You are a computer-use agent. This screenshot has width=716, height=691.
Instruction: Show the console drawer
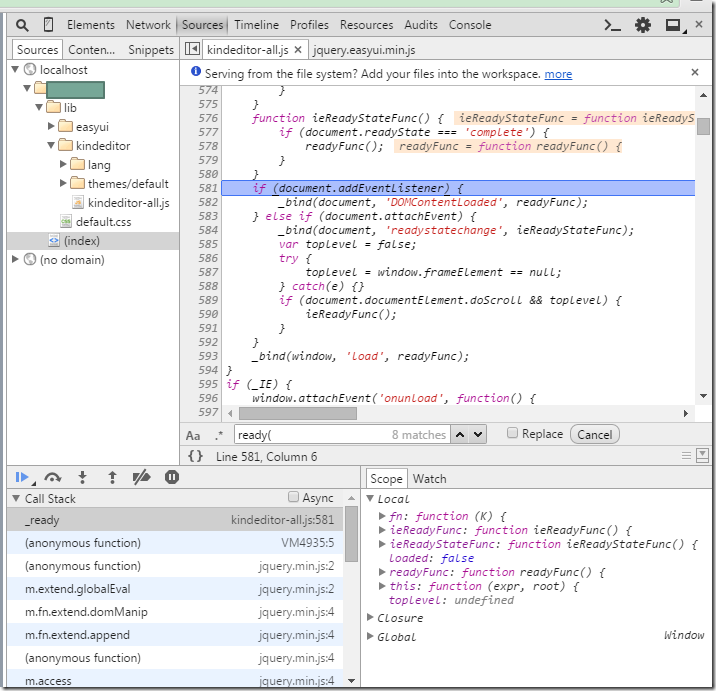(612, 25)
